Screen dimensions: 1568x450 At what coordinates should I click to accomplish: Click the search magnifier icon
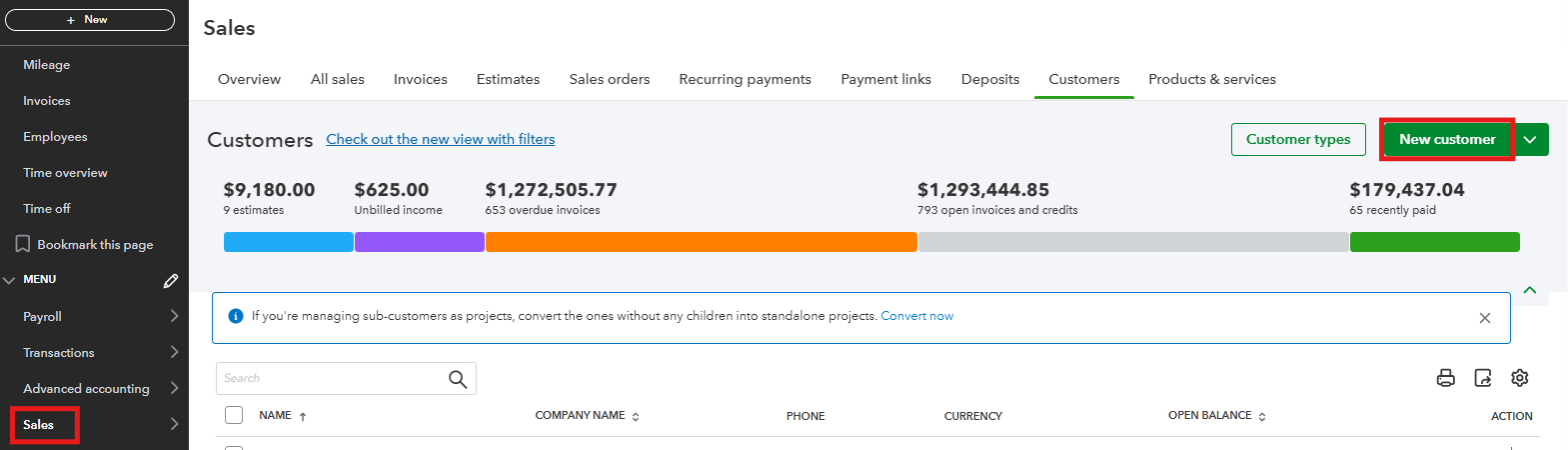458,379
